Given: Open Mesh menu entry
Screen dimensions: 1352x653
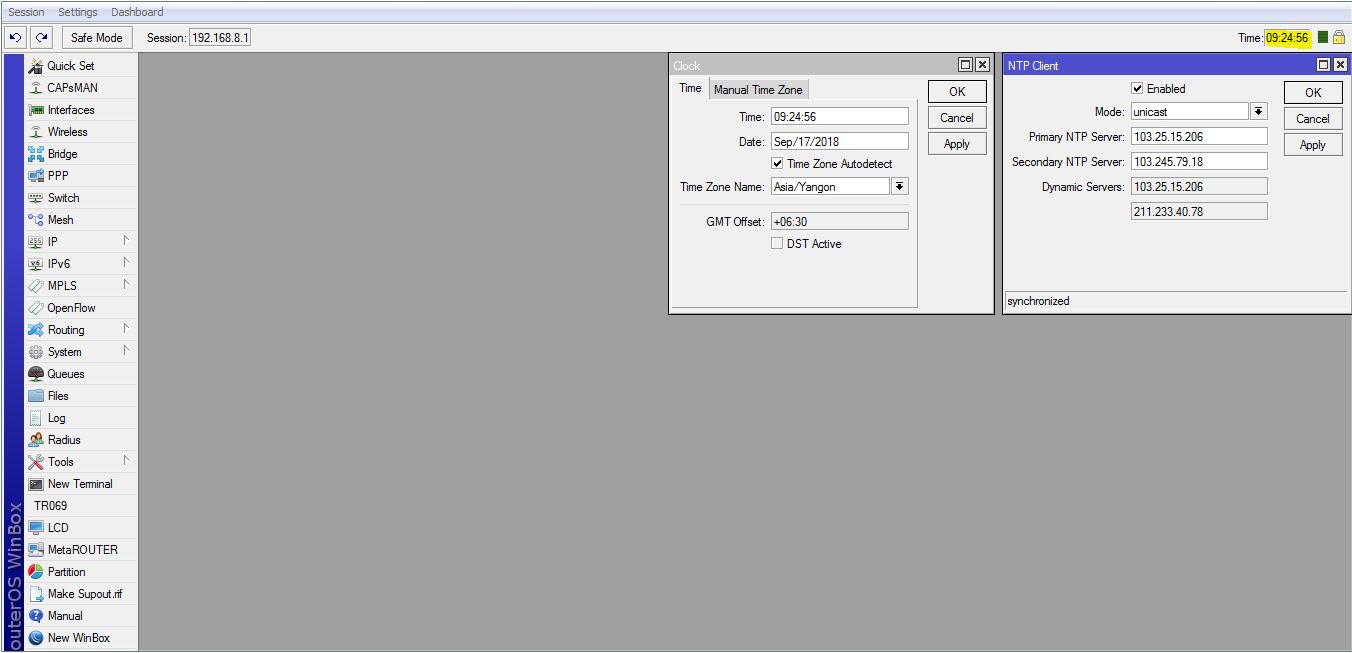Looking at the screenshot, I should (x=81, y=220).
